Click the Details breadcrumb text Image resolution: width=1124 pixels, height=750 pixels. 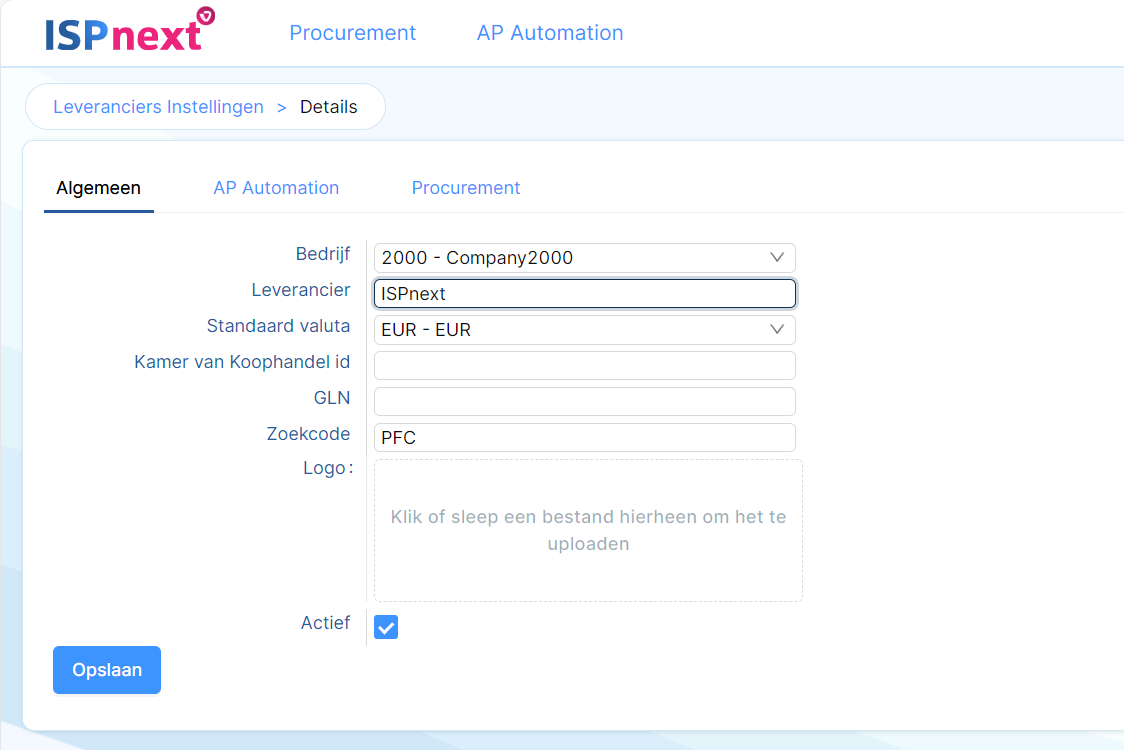(328, 107)
